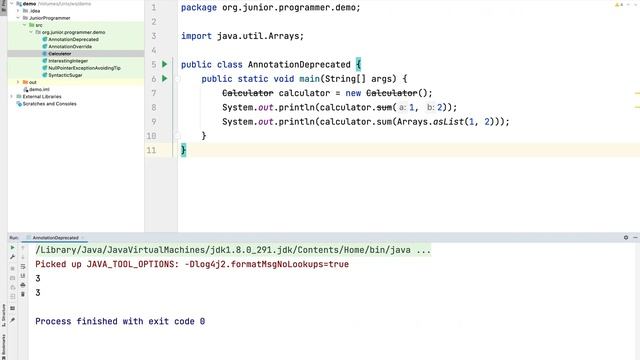Screen dimensions: 640x360
Task: Click fold marker at line 6
Action: 178,79
